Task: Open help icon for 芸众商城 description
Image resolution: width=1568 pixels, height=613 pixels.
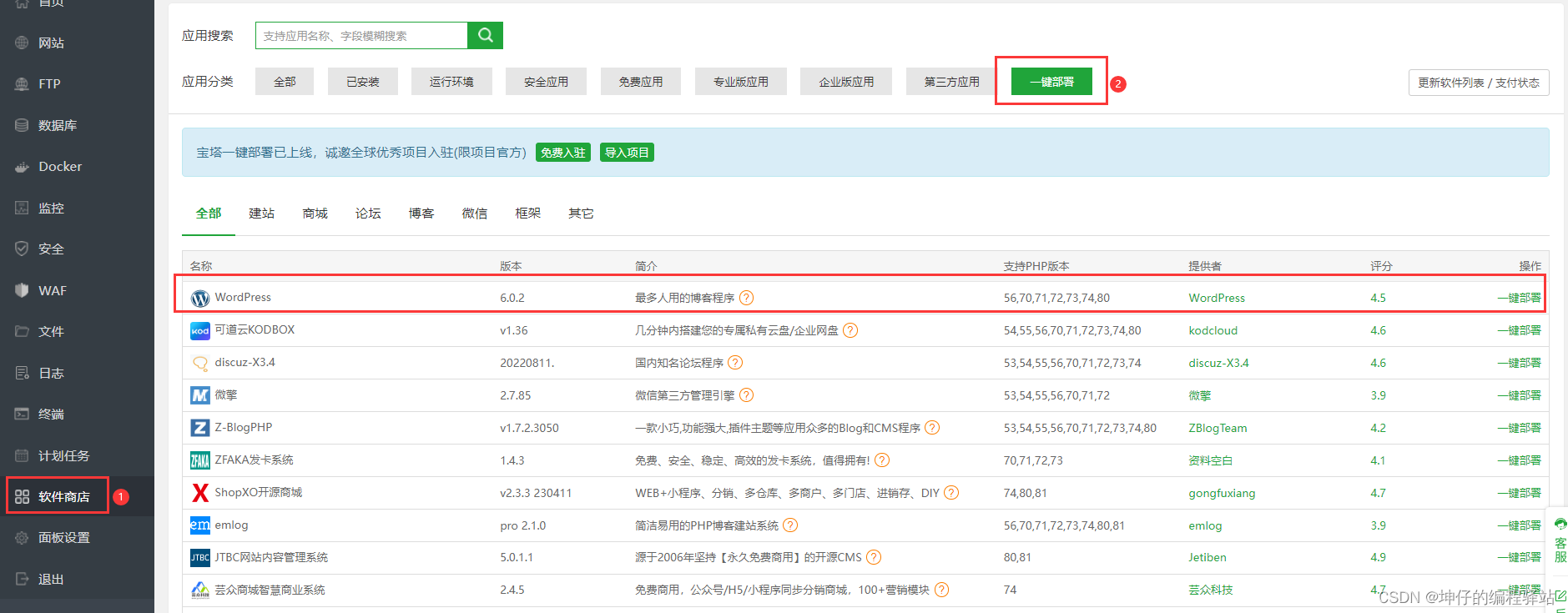Action: point(941,590)
